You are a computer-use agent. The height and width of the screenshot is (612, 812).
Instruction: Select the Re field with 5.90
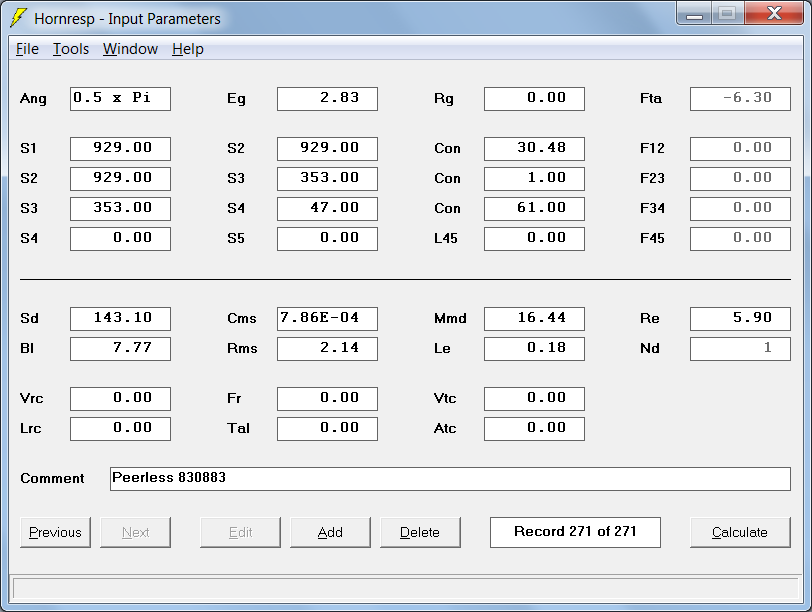click(x=741, y=319)
